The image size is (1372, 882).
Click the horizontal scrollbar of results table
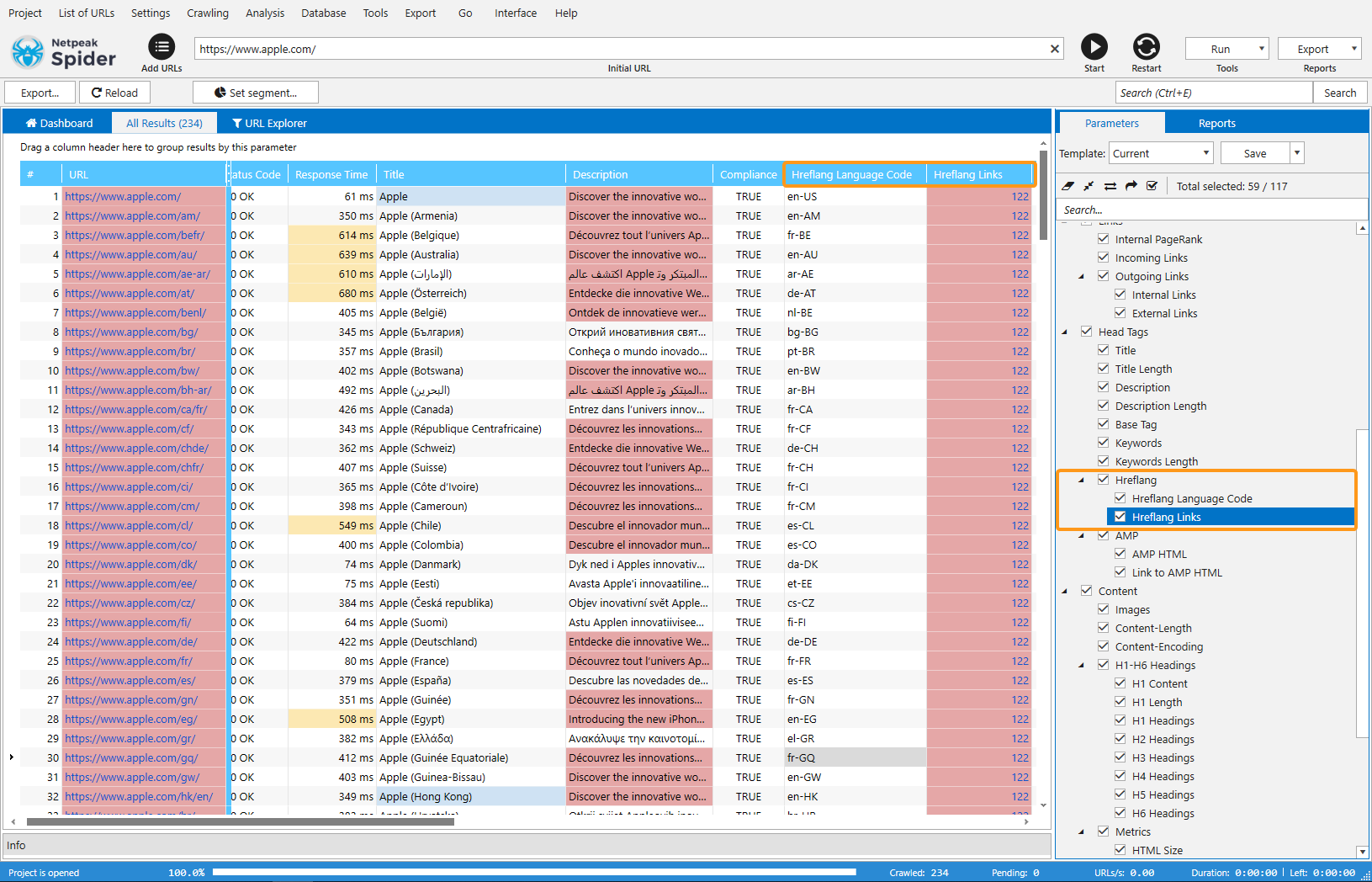240,821
